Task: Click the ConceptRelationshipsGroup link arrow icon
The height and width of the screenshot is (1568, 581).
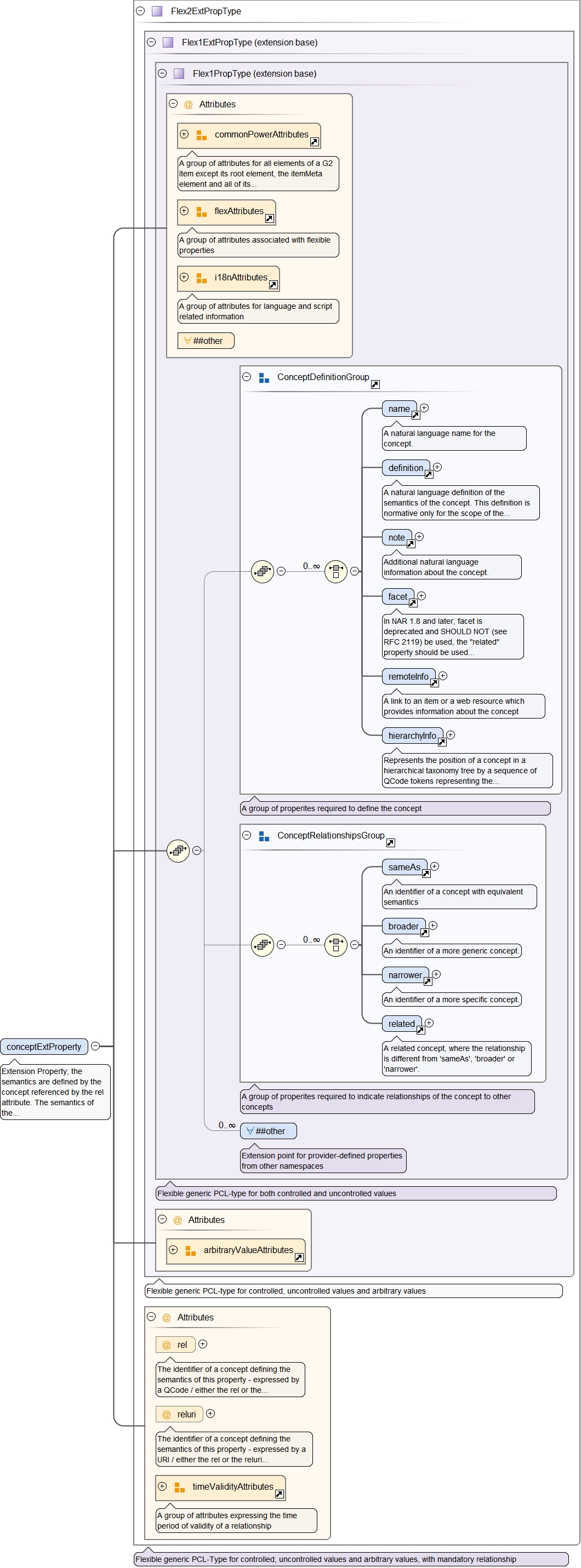Action: [x=390, y=843]
